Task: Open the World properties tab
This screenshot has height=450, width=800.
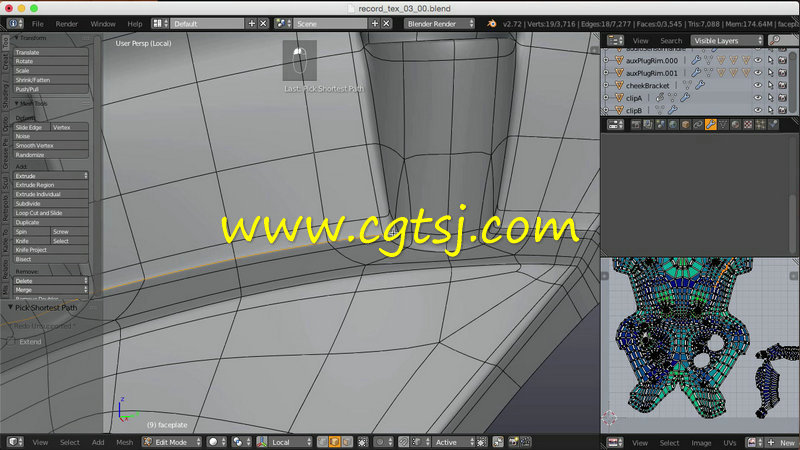Action: click(673, 124)
